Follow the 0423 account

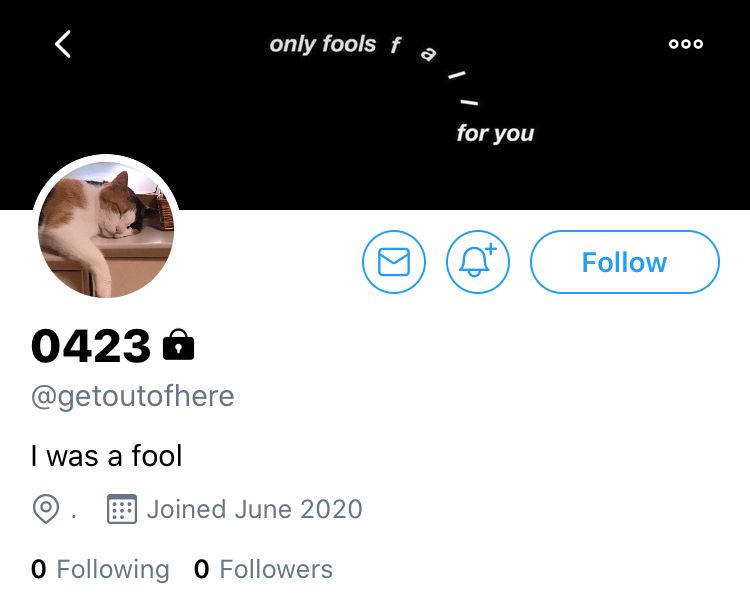[624, 262]
